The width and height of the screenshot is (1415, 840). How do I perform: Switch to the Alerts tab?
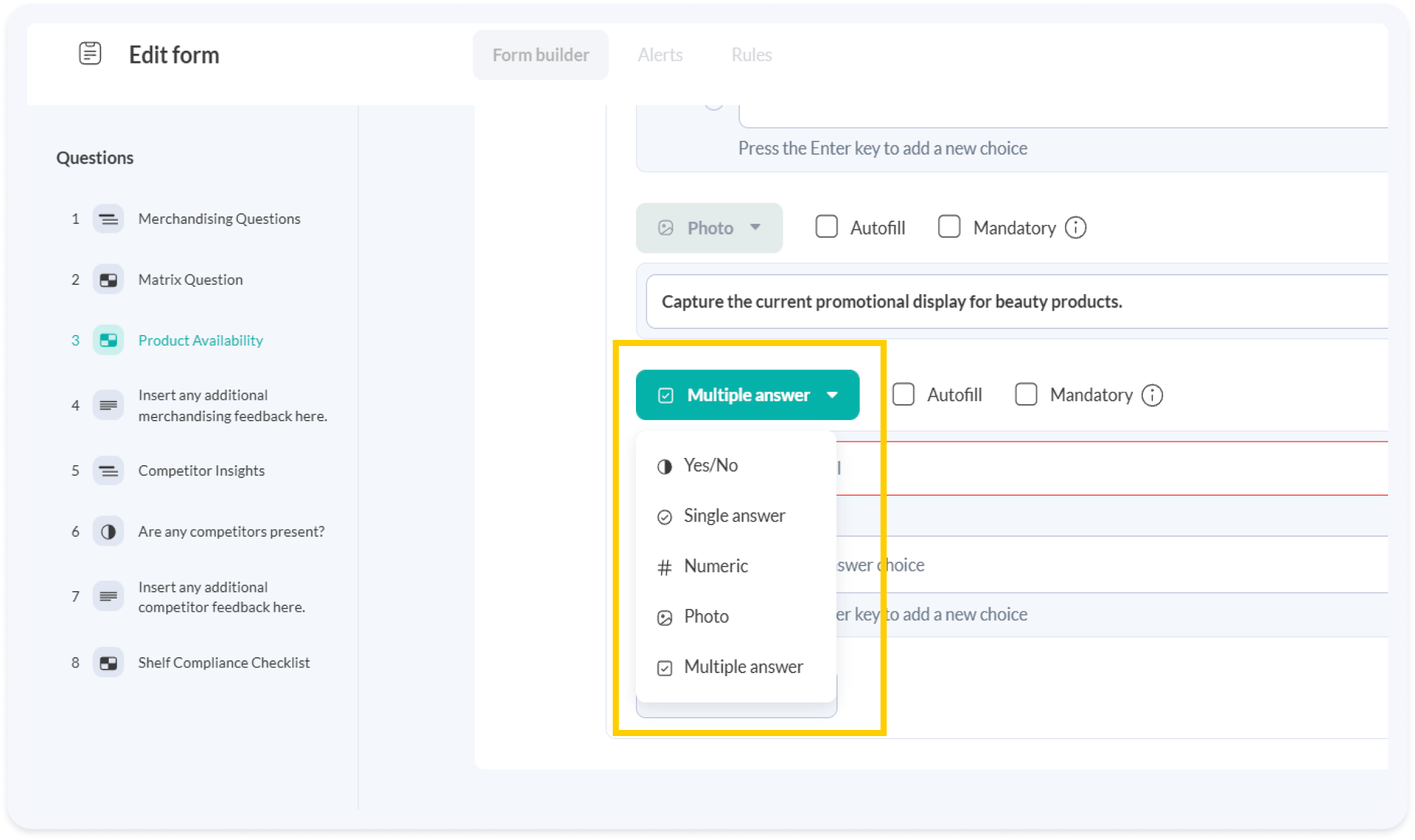(x=660, y=55)
